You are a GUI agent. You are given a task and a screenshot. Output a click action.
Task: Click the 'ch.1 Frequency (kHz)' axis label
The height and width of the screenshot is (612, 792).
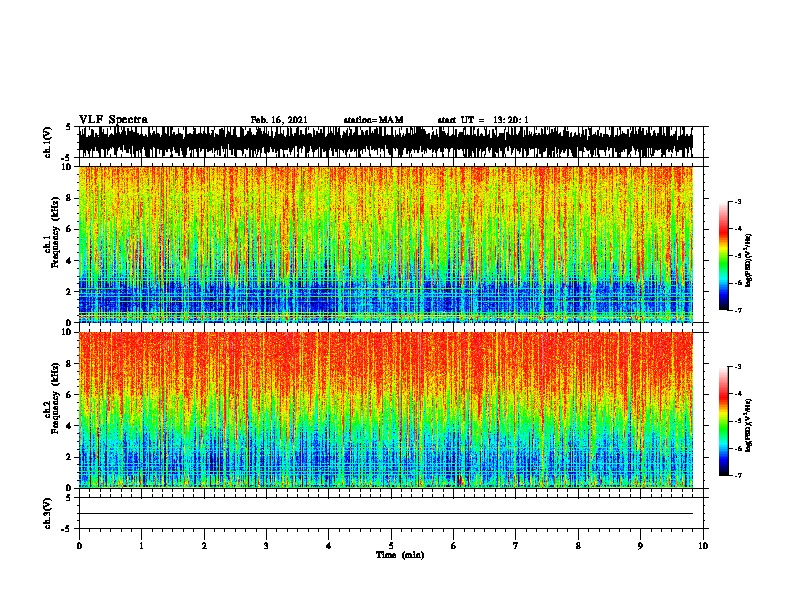52,232
